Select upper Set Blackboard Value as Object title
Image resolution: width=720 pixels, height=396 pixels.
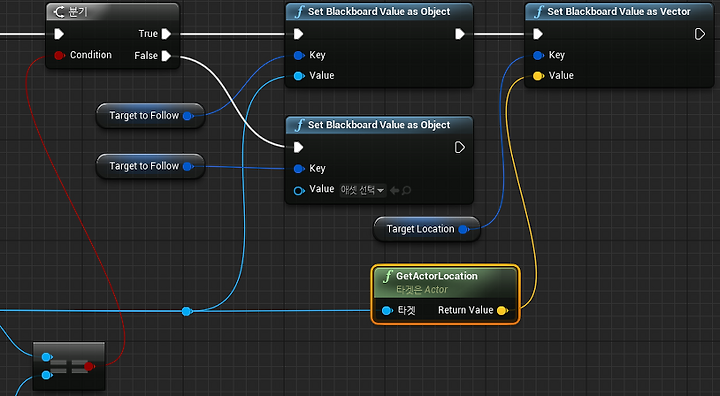tap(379, 11)
